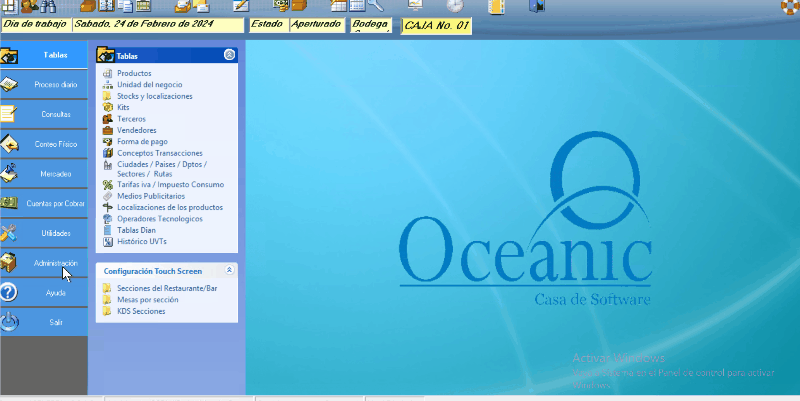Viewport: 800px width, 401px height.
Task: Open the Proceso diario sidebar section
Action: click(x=55, y=85)
